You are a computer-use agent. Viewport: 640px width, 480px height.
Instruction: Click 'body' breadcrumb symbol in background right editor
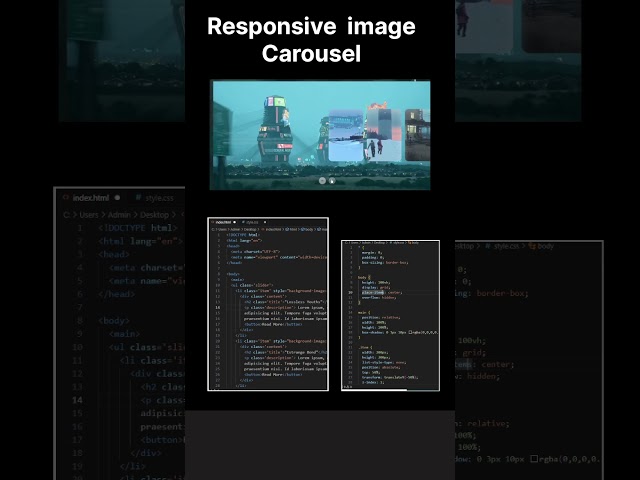pyautogui.click(x=541, y=246)
